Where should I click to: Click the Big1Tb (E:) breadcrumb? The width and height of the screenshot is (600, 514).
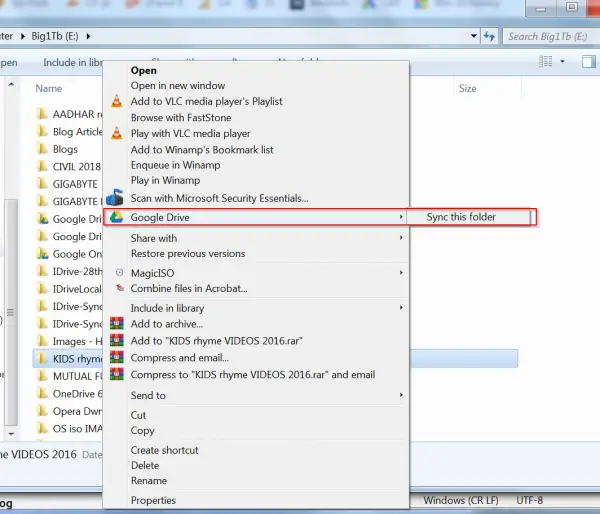pyautogui.click(x=55, y=36)
